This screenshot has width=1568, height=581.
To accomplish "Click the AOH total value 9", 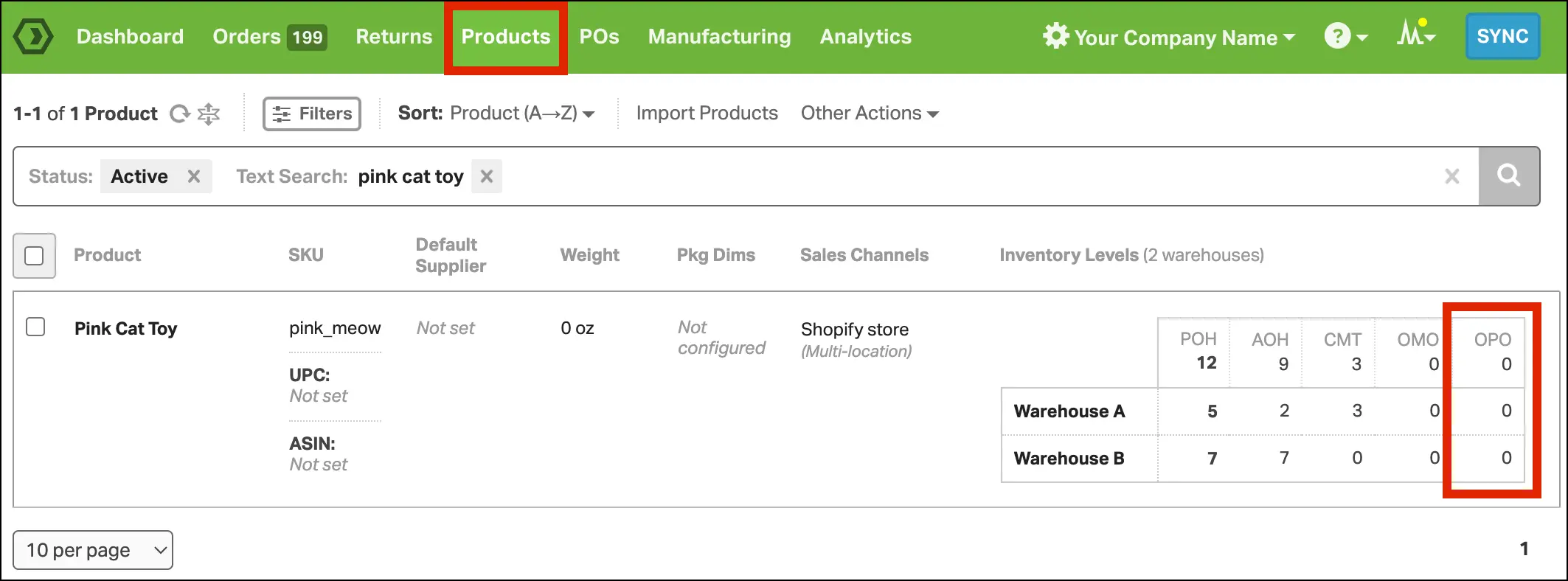I will (x=1283, y=364).
